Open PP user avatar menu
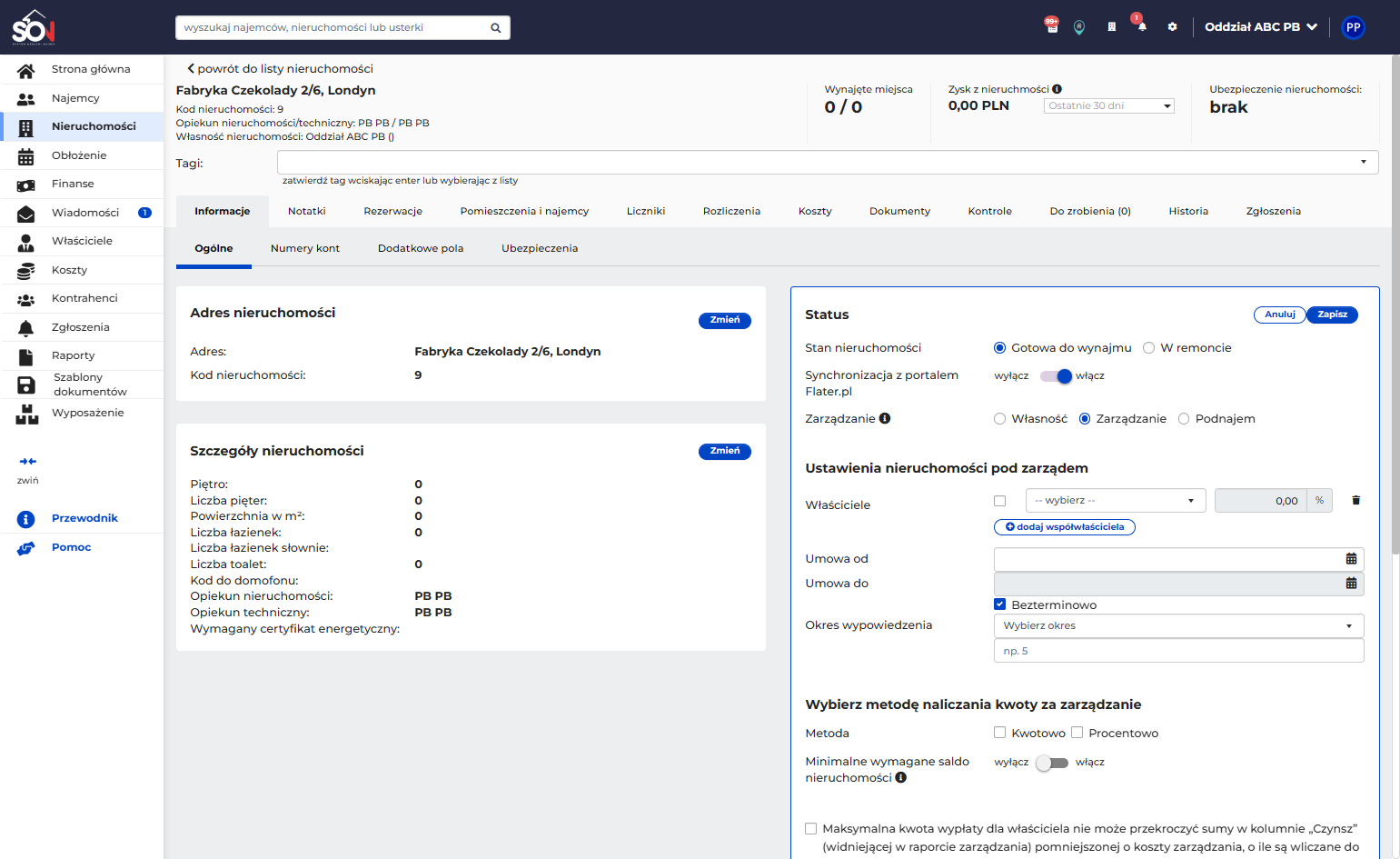Viewport: 1400px width, 859px height. tap(1353, 27)
